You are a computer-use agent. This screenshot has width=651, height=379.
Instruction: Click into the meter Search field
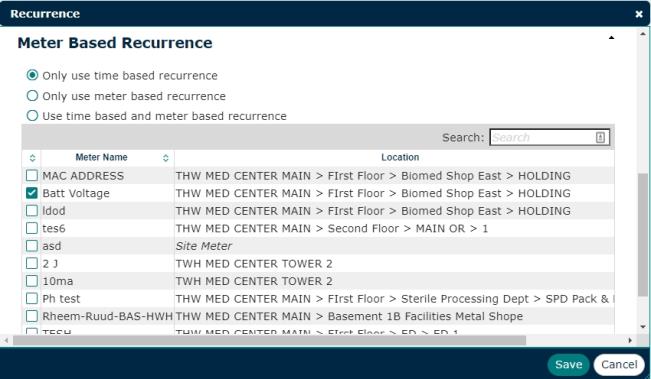[x=543, y=137]
